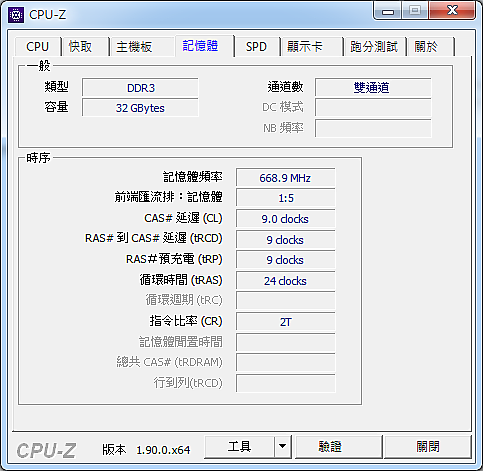Click the empty 行到列(tRCD) field
The height and width of the screenshot is (471, 483).
click(x=286, y=383)
